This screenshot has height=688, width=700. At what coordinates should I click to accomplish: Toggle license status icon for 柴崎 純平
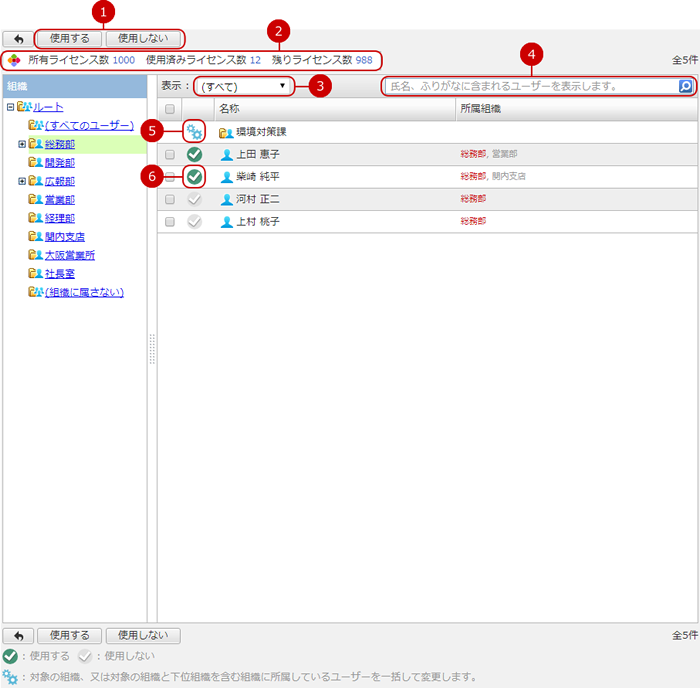194,177
